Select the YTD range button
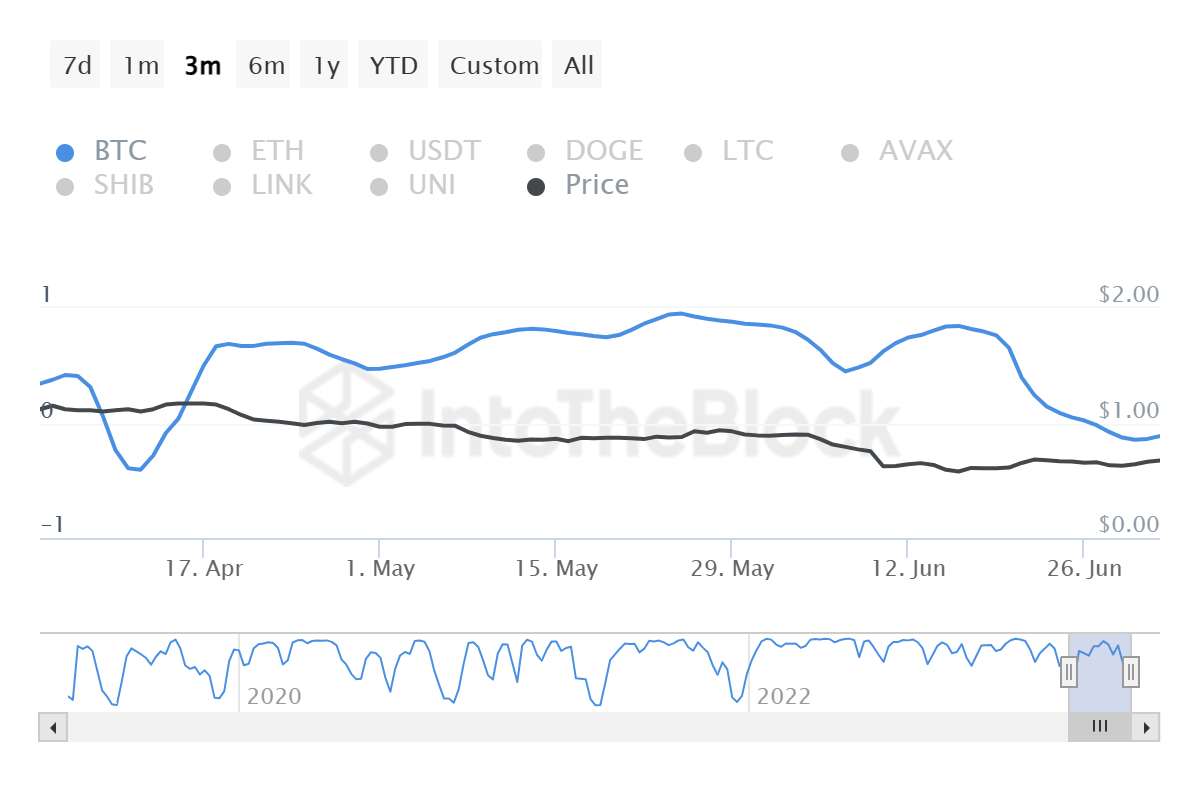Image resolution: width=1200 pixels, height=800 pixels. pyautogui.click(x=393, y=66)
